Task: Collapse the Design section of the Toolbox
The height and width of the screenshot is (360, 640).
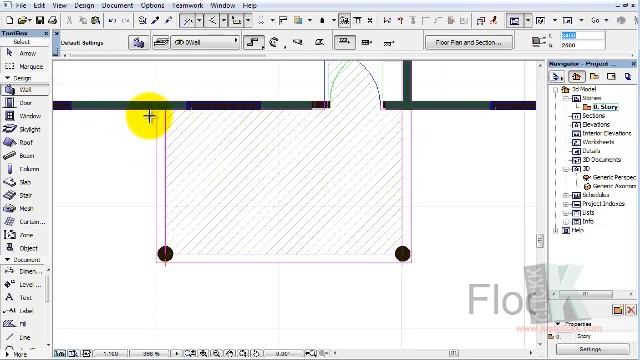Action: (7, 78)
